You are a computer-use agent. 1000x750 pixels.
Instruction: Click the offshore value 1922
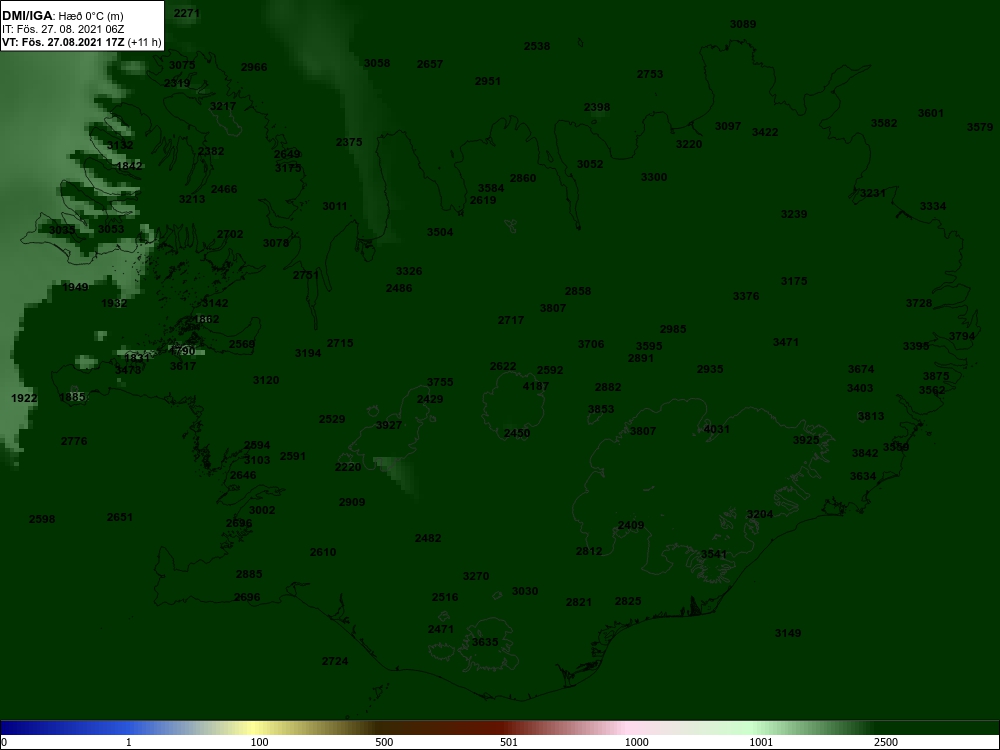click(x=24, y=398)
